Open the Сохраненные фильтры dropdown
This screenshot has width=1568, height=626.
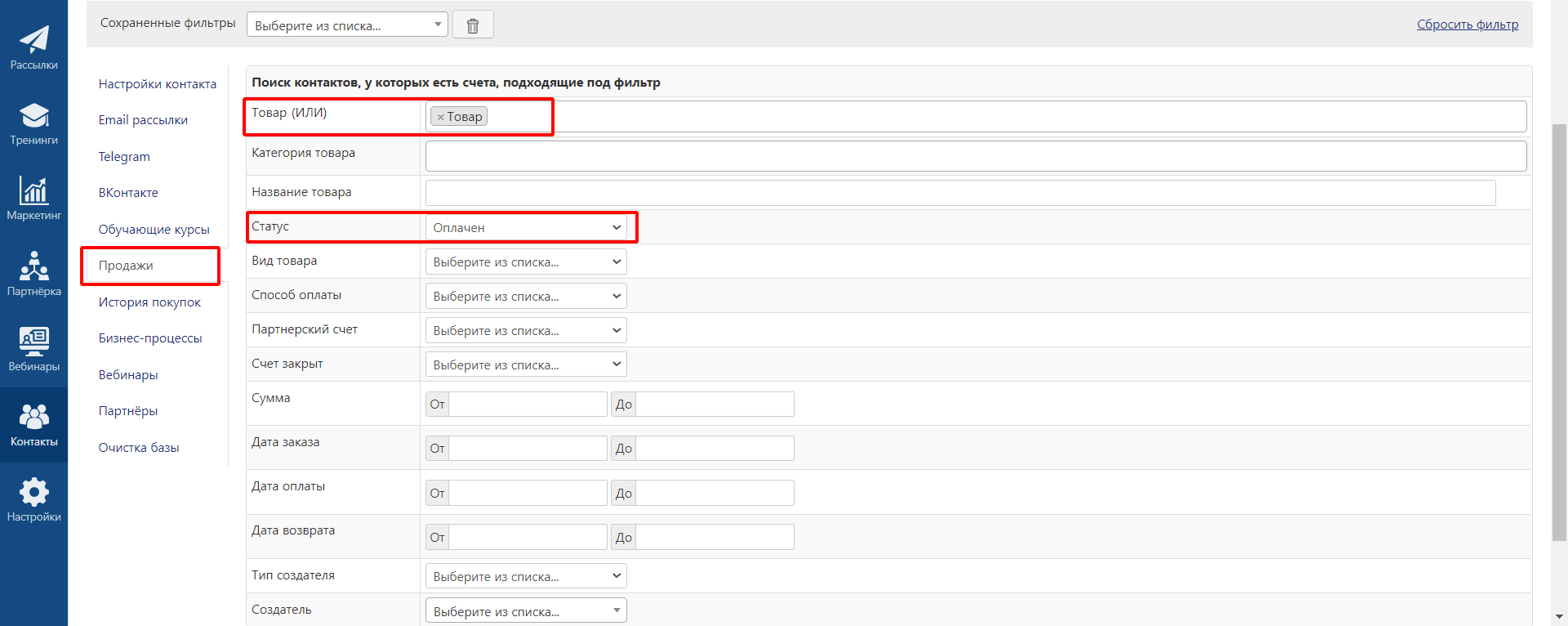tap(347, 25)
